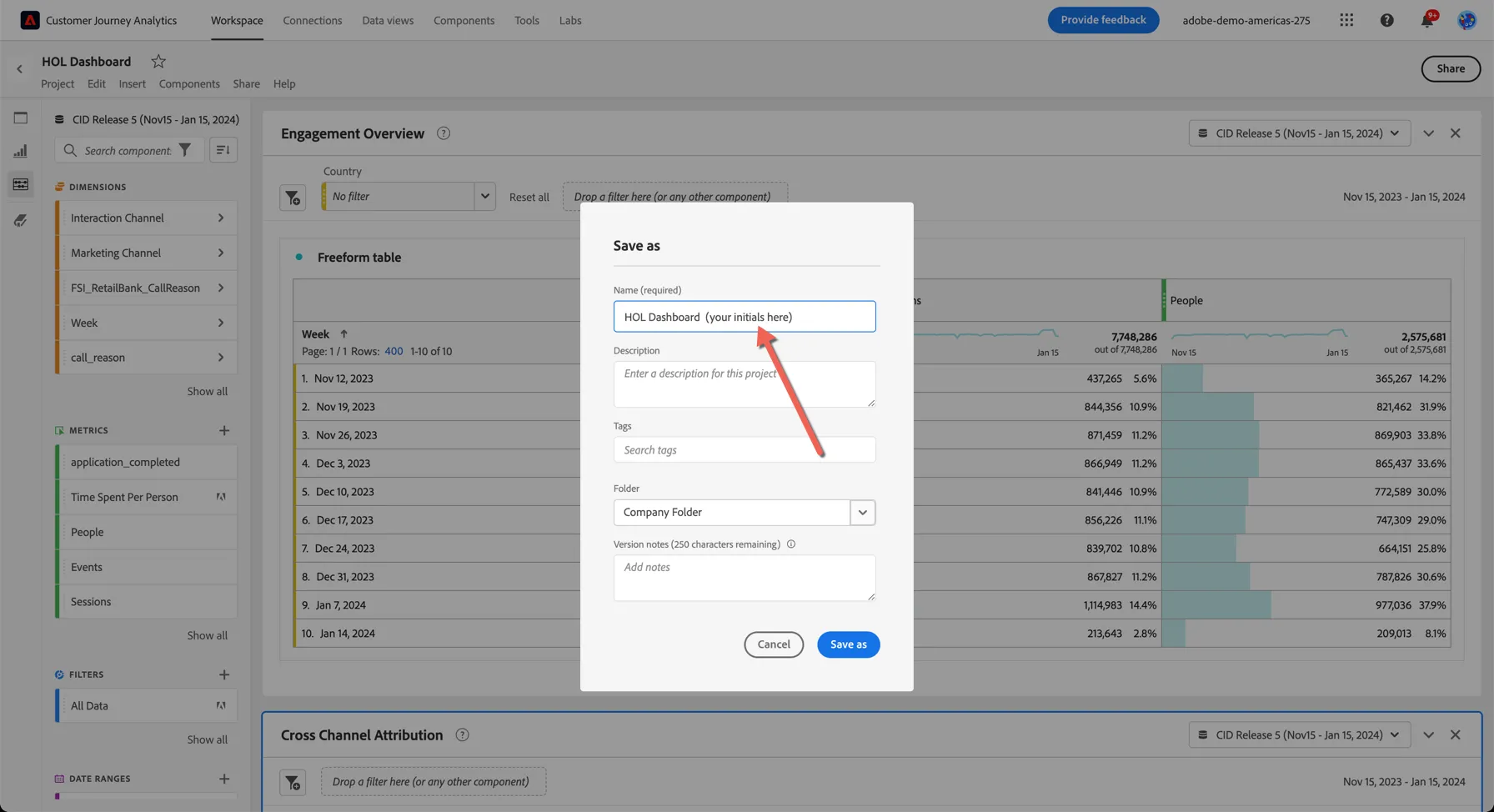Viewport: 1494px width, 812px height.
Task: Select the Sessions metric
Action: [146, 602]
